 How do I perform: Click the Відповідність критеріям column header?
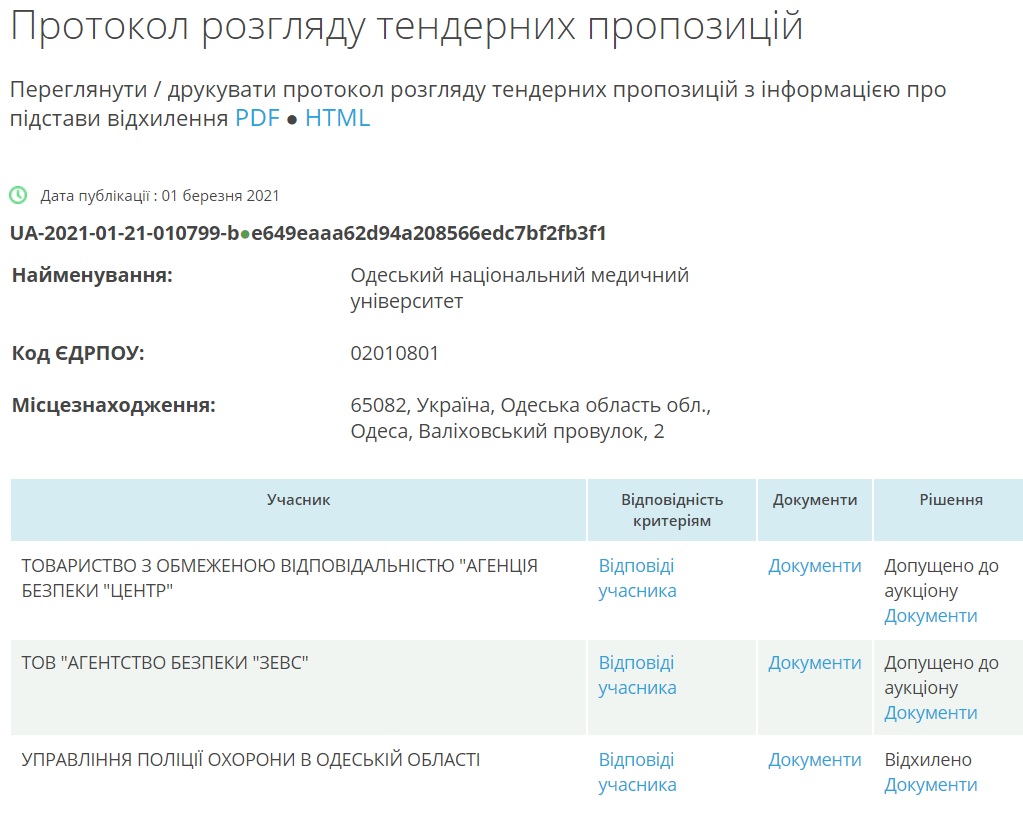(671, 510)
